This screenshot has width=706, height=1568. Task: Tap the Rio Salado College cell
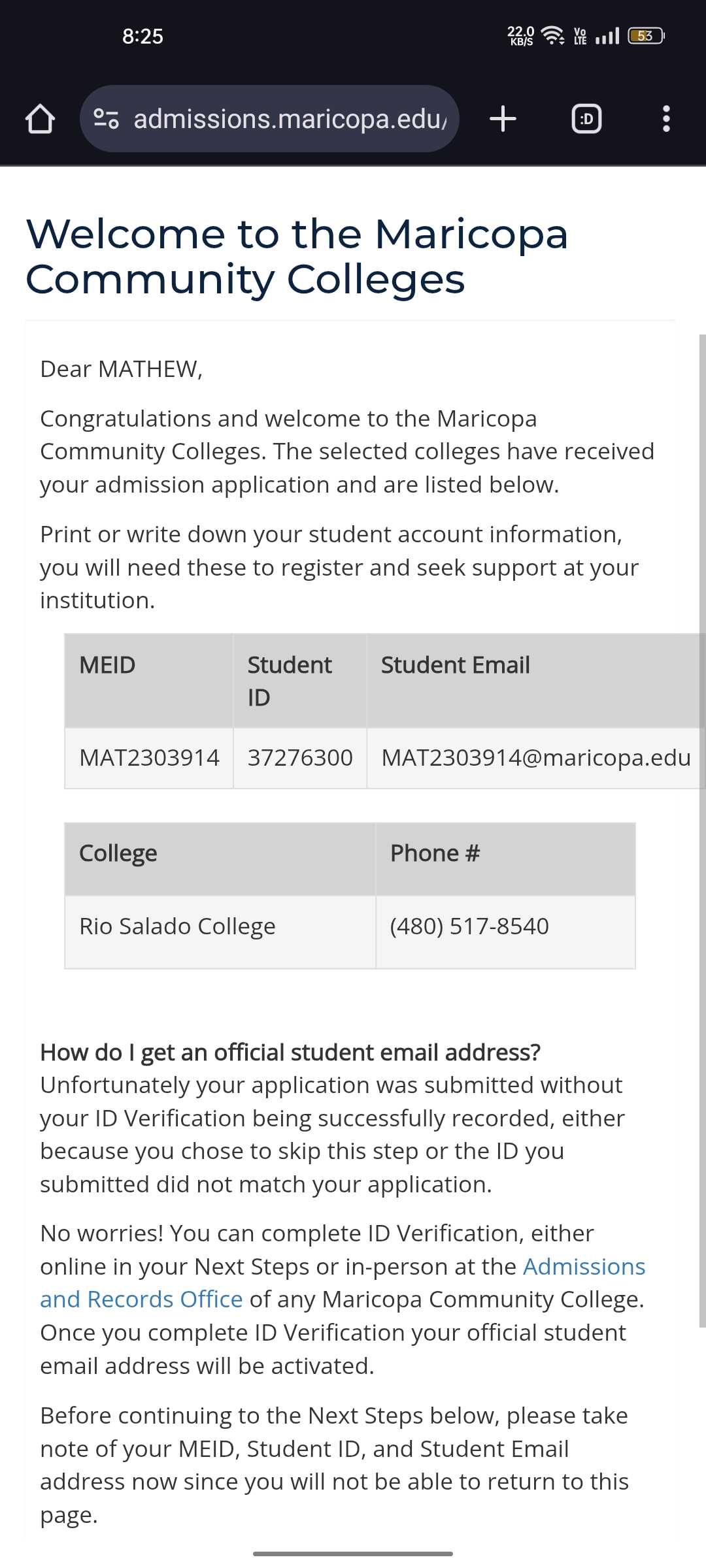[177, 926]
